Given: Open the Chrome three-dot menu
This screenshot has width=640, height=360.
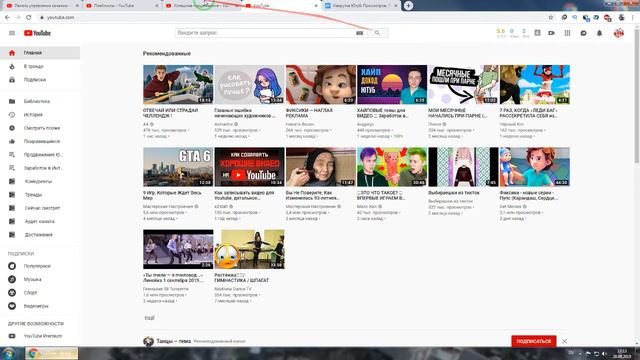Looking at the screenshot, I should tap(633, 18).
